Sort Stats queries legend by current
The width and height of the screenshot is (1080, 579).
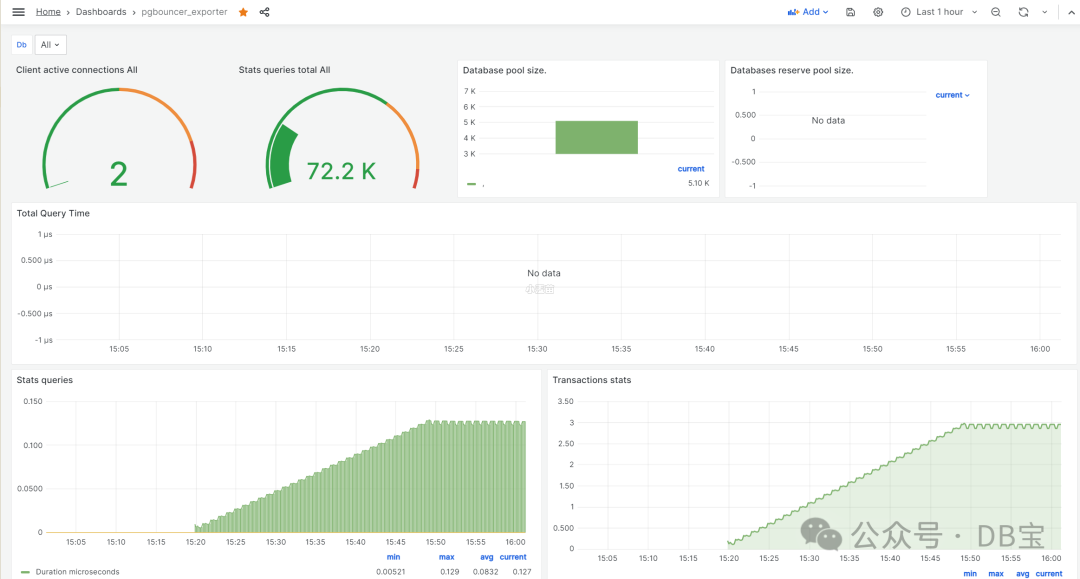coord(513,557)
